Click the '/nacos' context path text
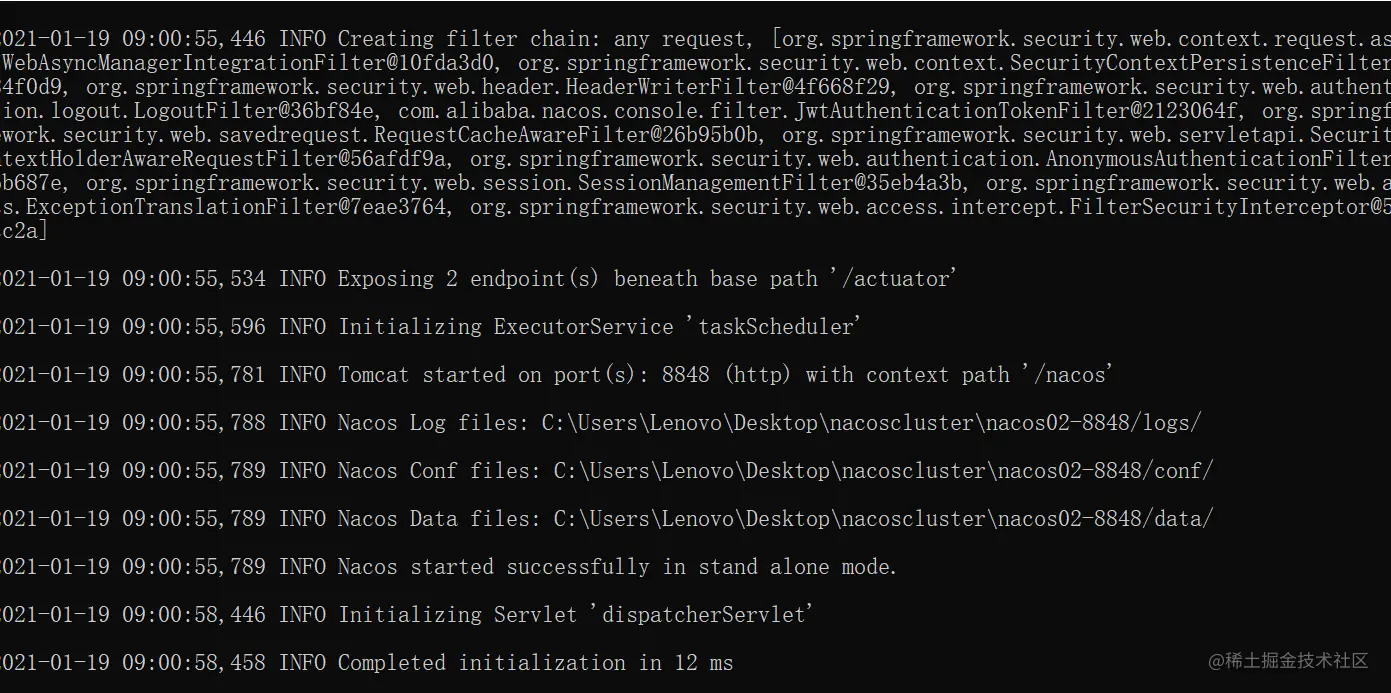 tap(1068, 375)
